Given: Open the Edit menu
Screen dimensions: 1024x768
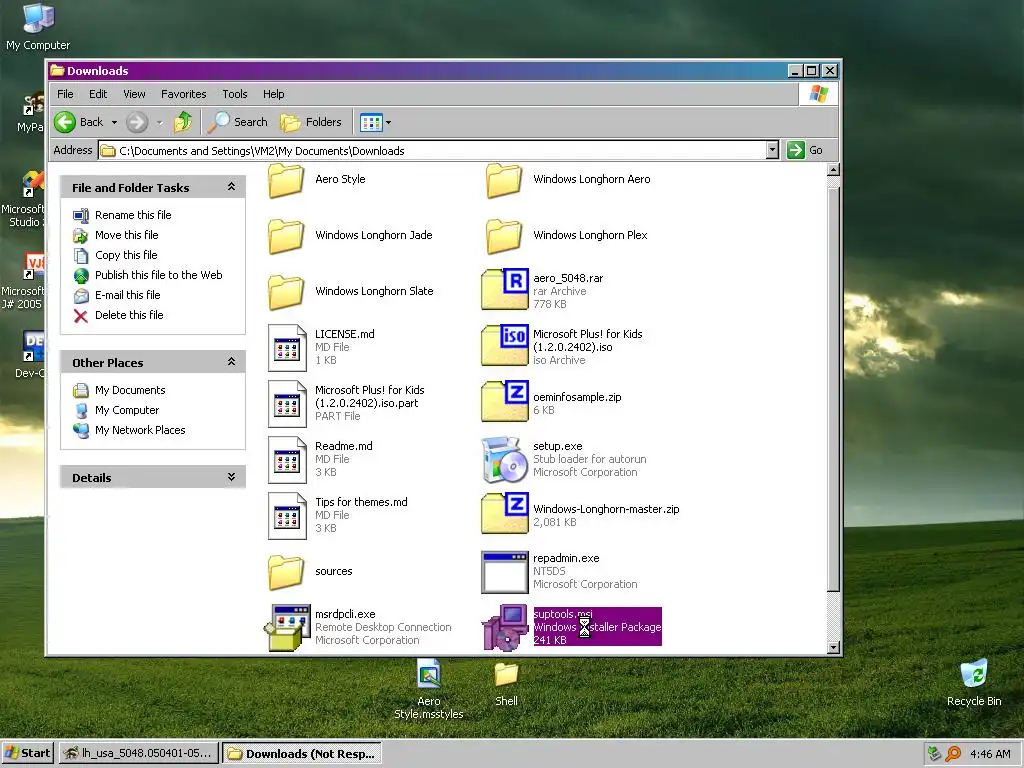Looking at the screenshot, I should click(98, 94).
